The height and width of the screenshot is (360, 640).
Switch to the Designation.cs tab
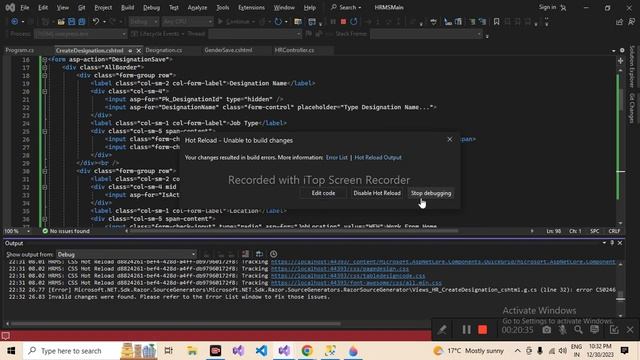(x=164, y=50)
